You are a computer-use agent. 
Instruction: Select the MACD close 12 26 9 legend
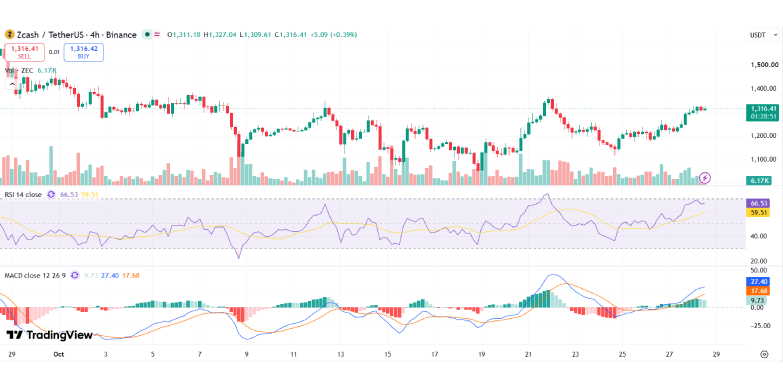tap(35, 275)
